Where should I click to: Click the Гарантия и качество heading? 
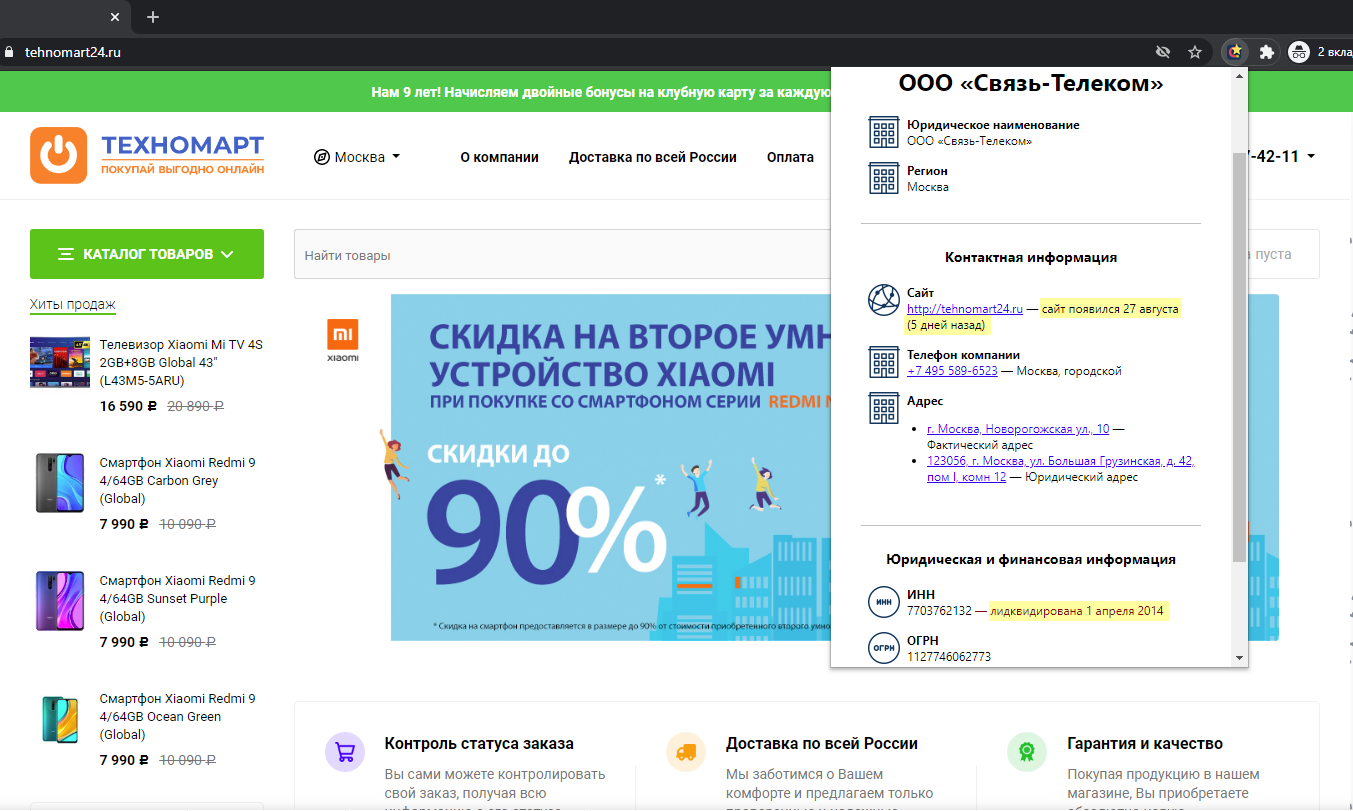pyautogui.click(x=1145, y=744)
